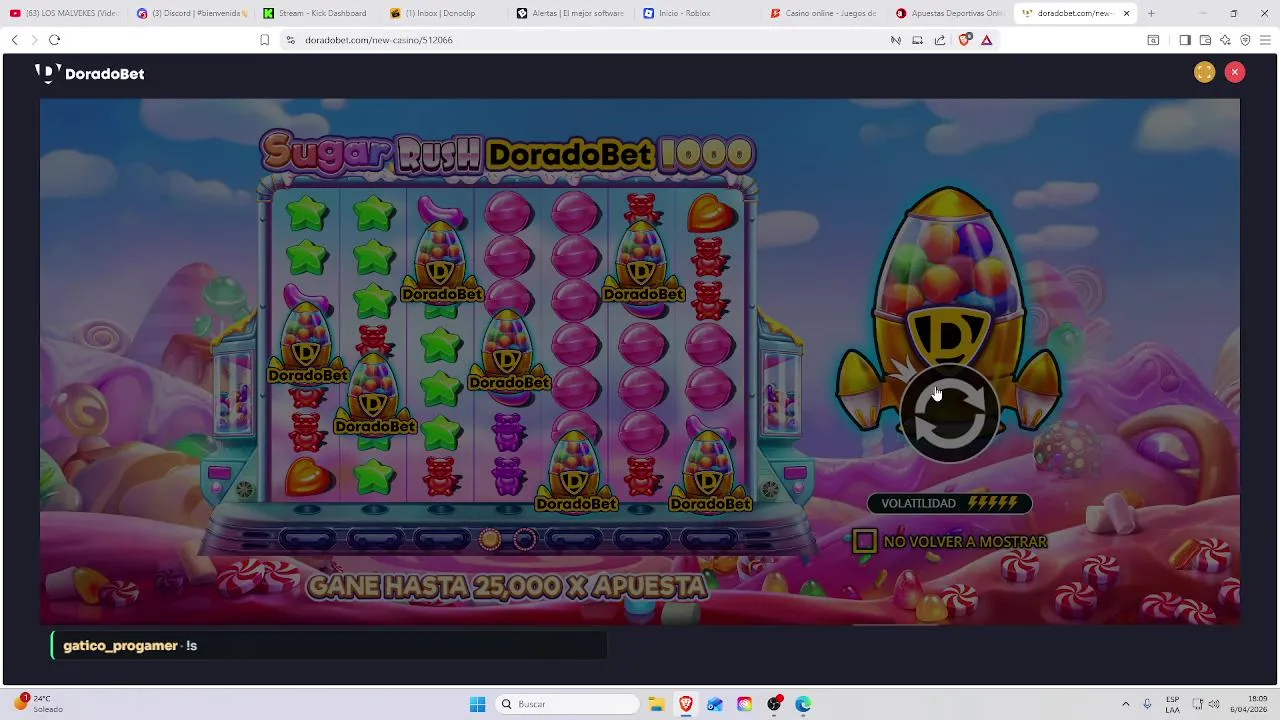This screenshot has height=720, width=1280.
Task: Click the Brave browser taskbar icon
Action: [x=685, y=704]
